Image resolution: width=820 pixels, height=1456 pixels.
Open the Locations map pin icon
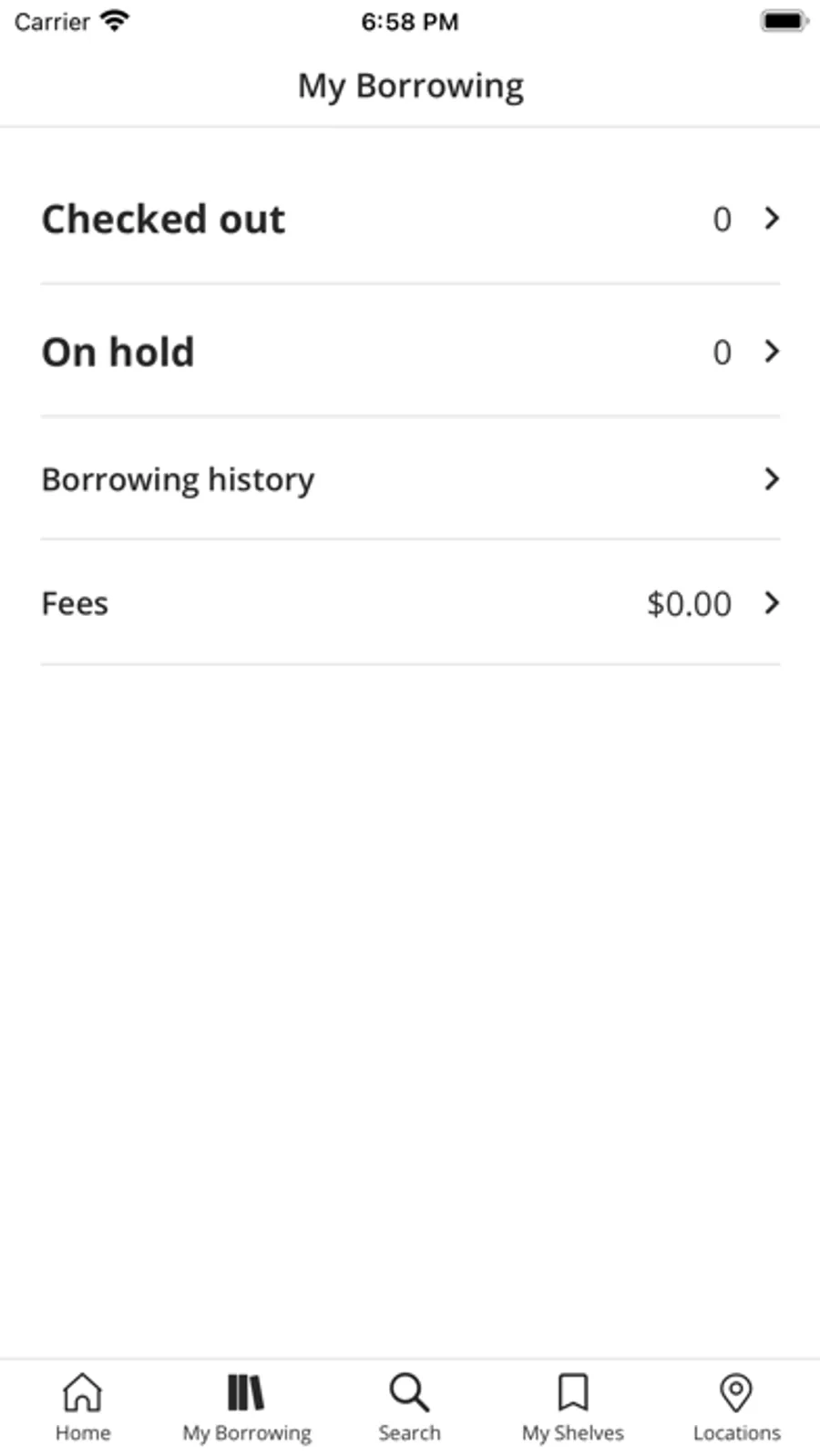pos(735,1392)
